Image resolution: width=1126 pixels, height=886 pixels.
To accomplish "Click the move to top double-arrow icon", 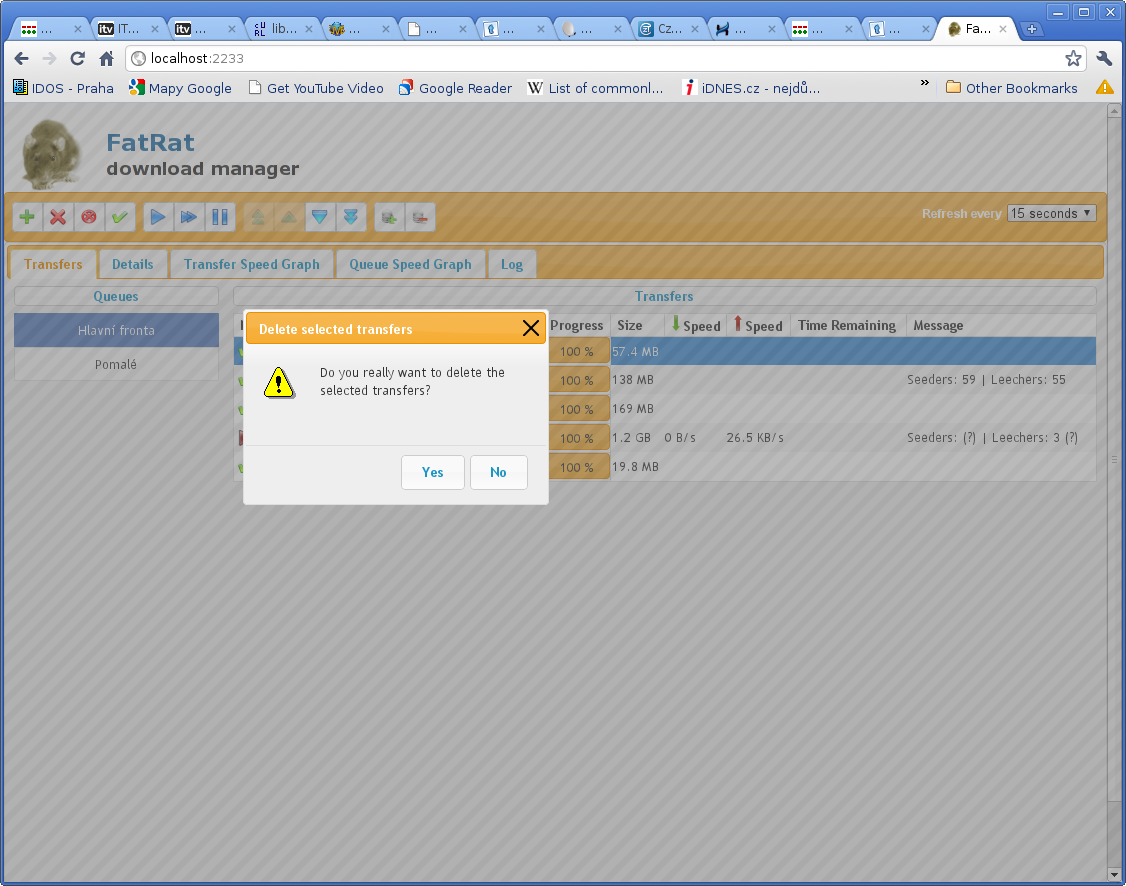I will pyautogui.click(x=258, y=217).
